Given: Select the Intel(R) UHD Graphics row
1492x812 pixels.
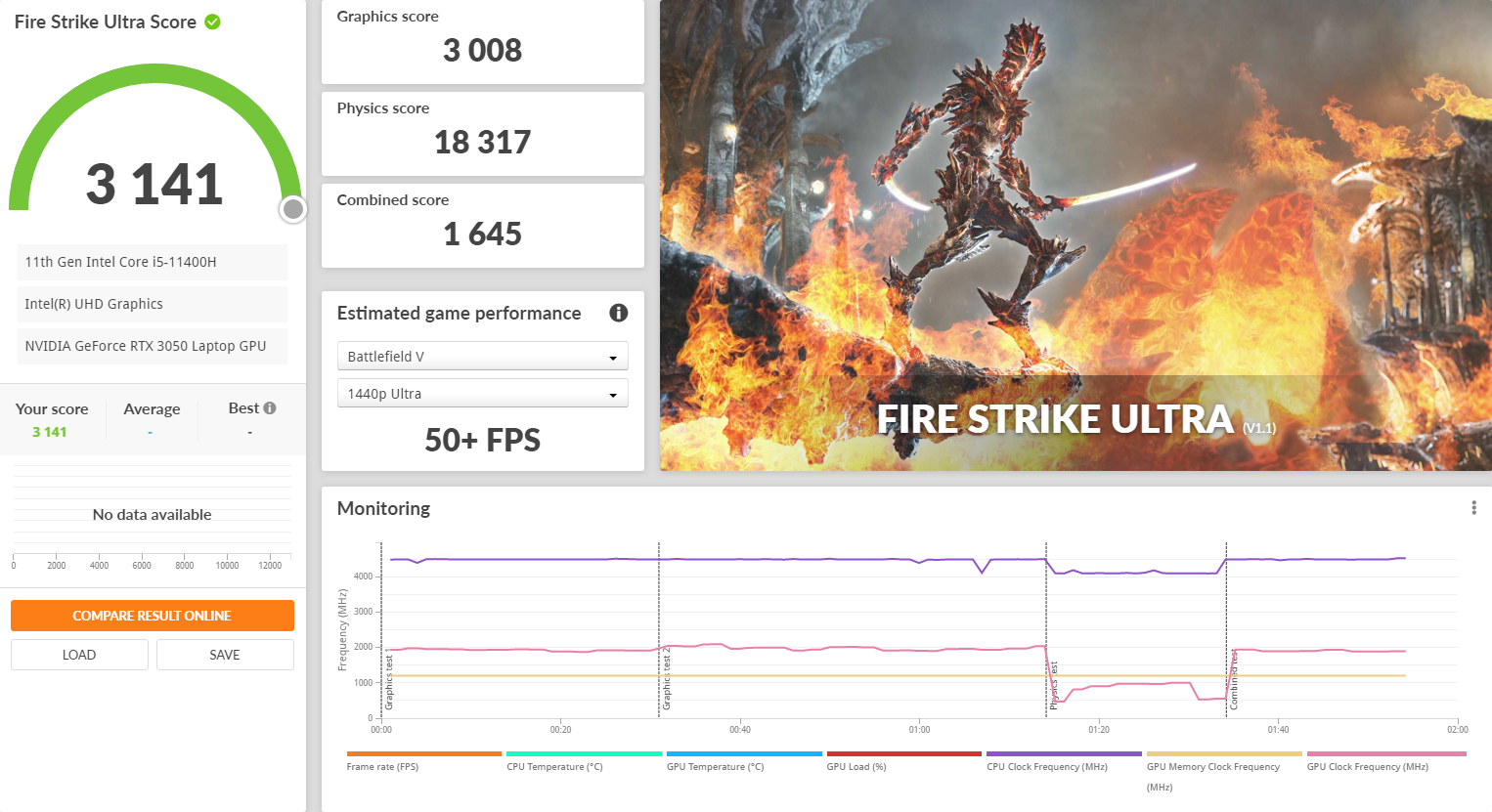Looking at the screenshot, I should [152, 304].
